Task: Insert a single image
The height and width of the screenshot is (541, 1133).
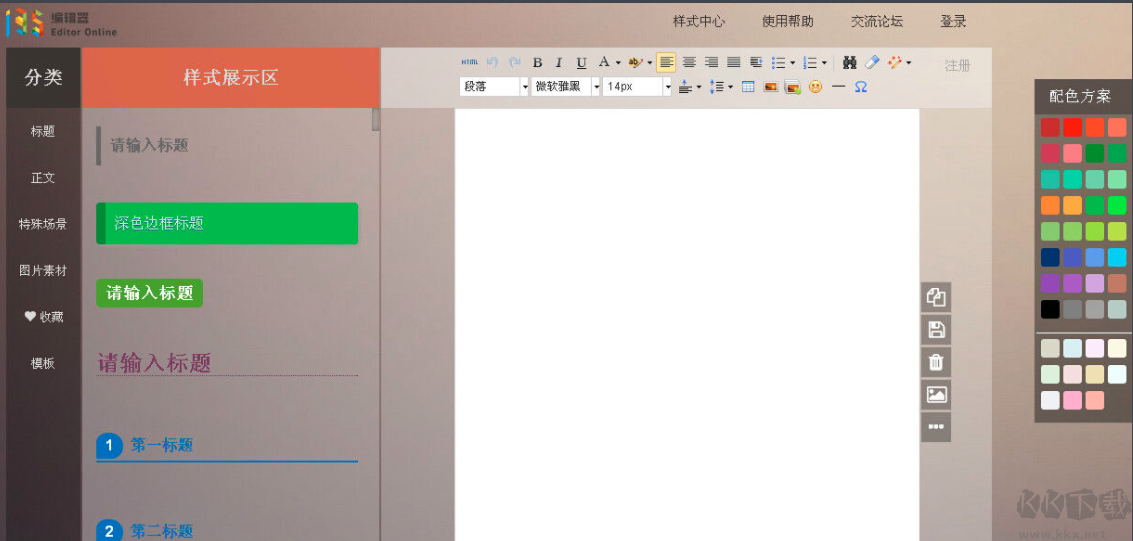Action: tap(770, 87)
